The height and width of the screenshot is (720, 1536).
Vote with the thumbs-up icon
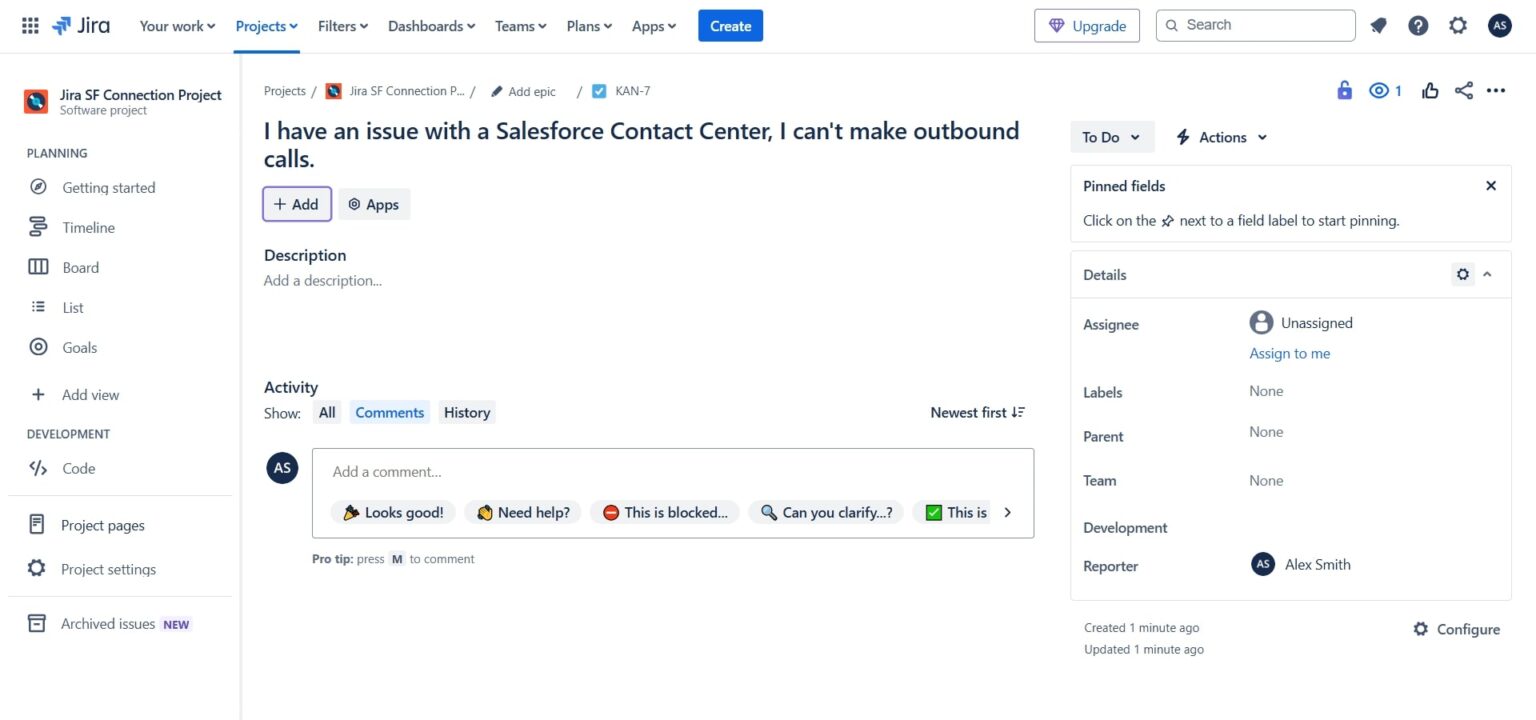click(1429, 90)
